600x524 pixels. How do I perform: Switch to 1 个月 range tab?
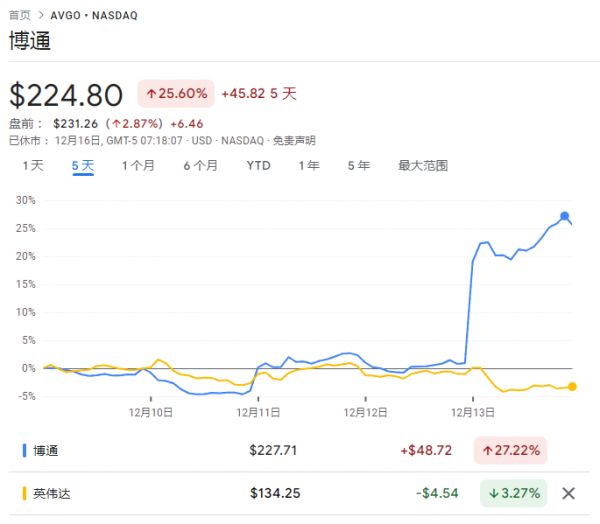138,166
